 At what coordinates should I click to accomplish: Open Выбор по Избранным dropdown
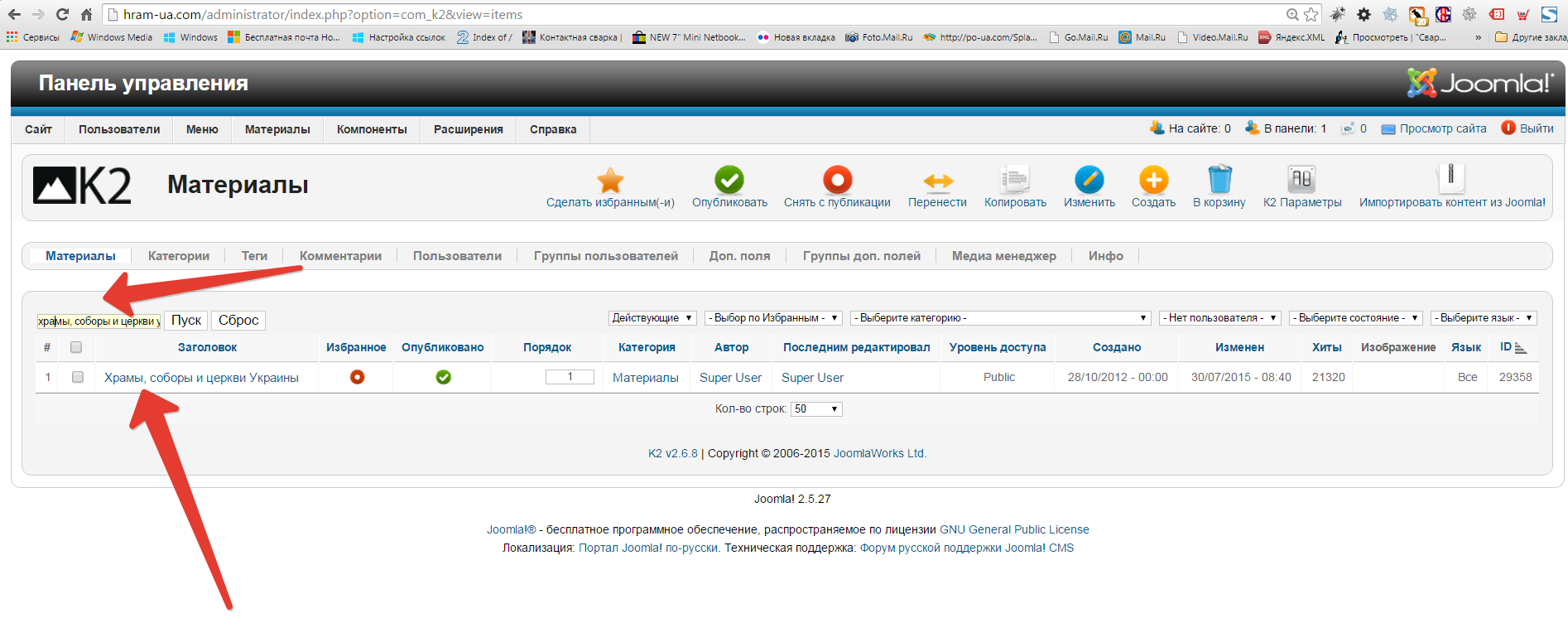click(774, 318)
